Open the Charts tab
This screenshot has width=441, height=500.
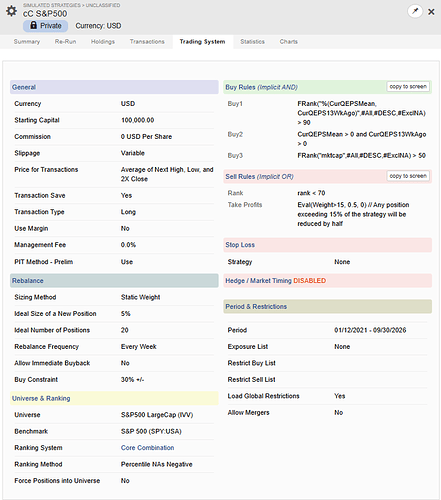coord(288,42)
